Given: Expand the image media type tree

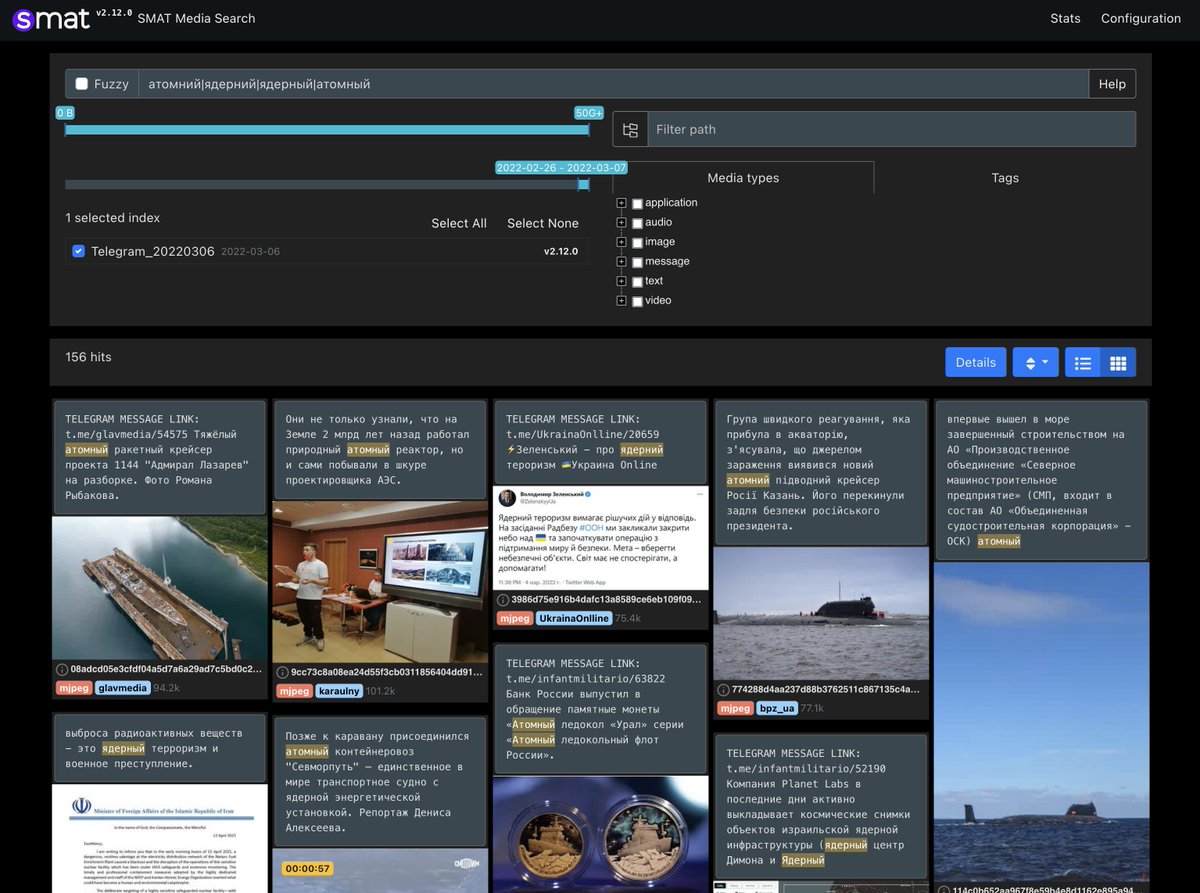Looking at the screenshot, I should point(621,241).
